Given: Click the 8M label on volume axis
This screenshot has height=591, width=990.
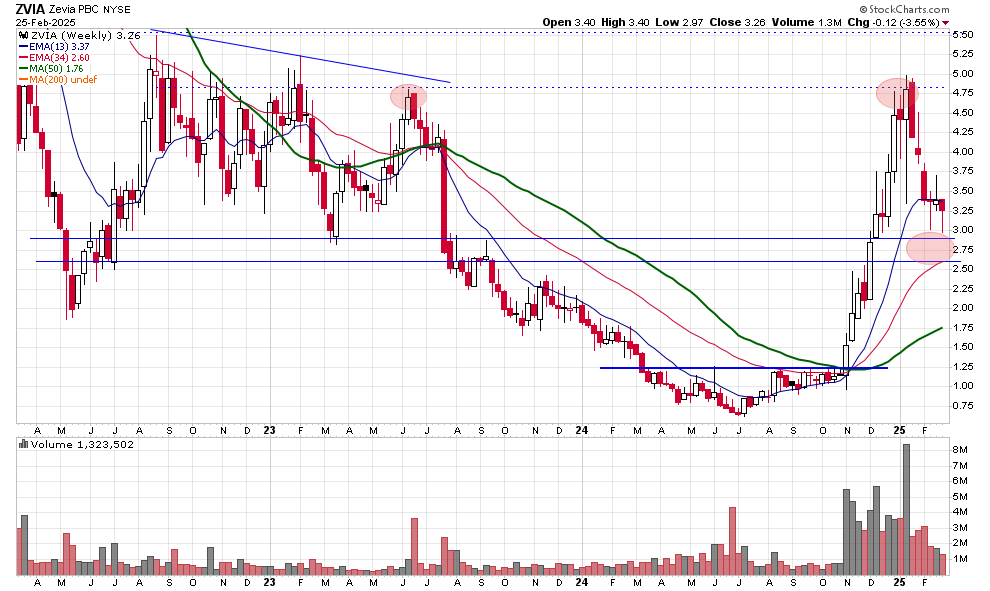Looking at the screenshot, I should (x=962, y=451).
